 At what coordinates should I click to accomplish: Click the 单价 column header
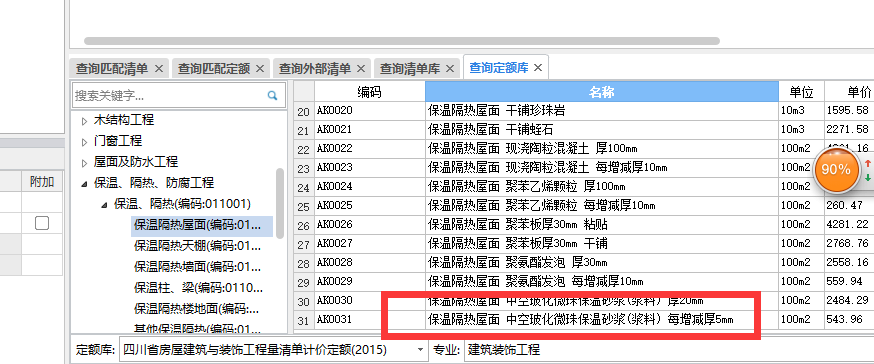pos(849,91)
